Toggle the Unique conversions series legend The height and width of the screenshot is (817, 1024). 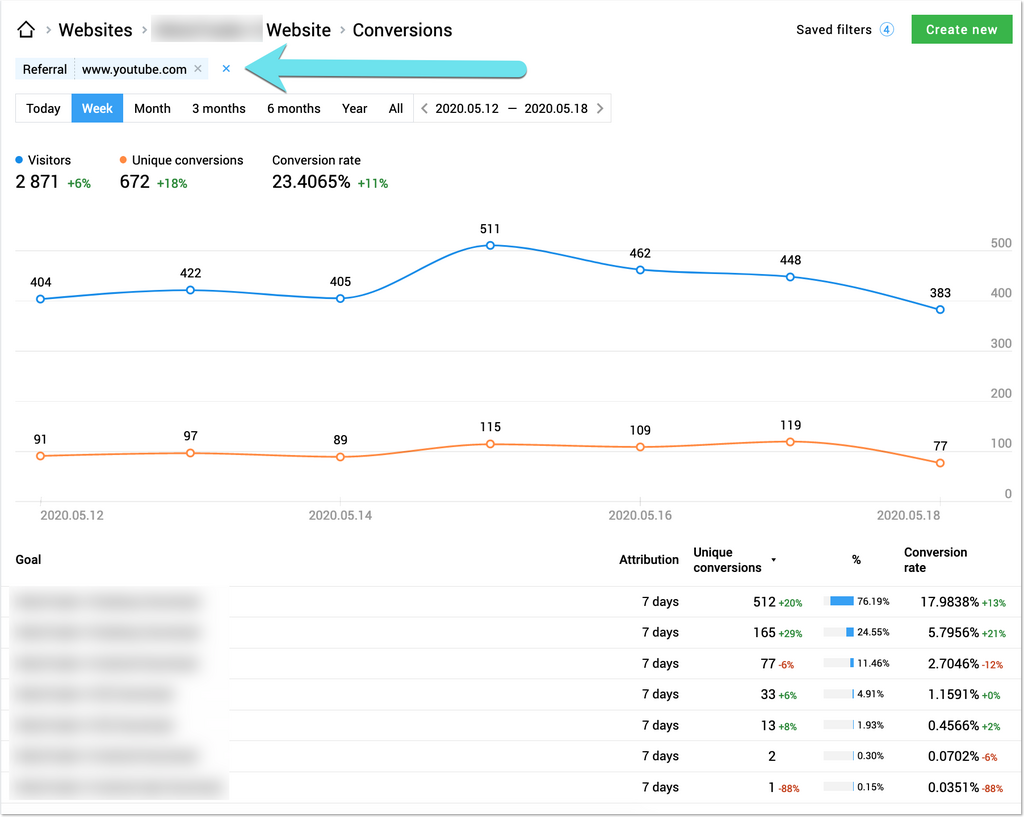(180, 160)
